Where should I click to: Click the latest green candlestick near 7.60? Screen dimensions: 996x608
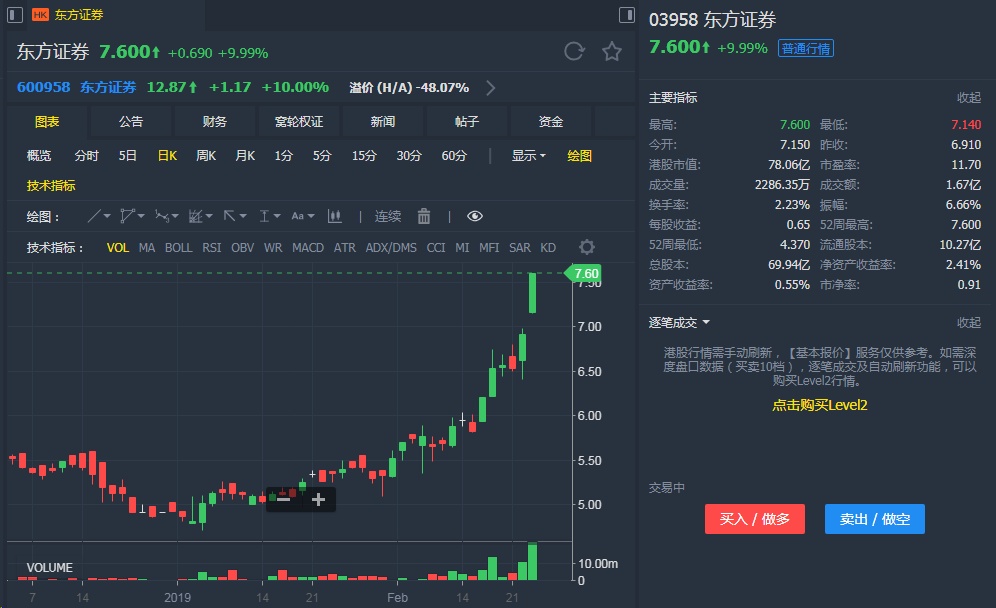pos(532,293)
